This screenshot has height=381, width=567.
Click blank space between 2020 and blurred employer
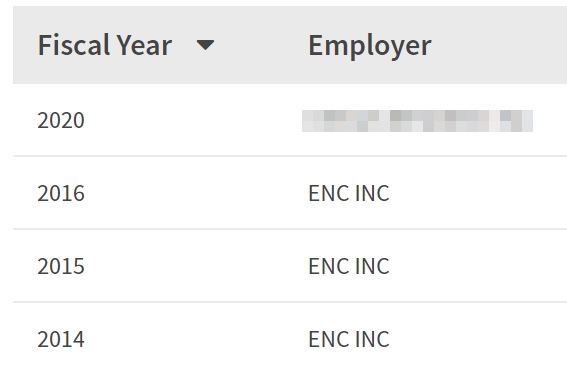coord(193,120)
